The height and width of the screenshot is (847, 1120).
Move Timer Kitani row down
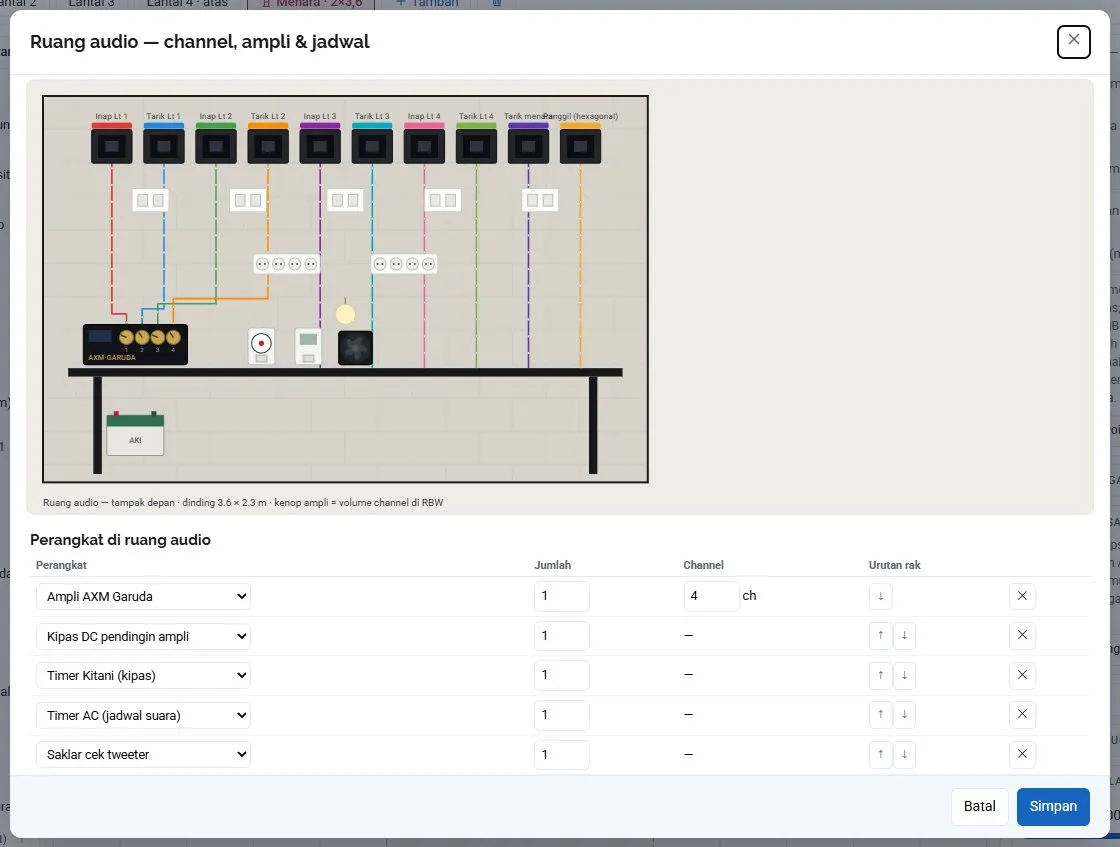coord(904,675)
